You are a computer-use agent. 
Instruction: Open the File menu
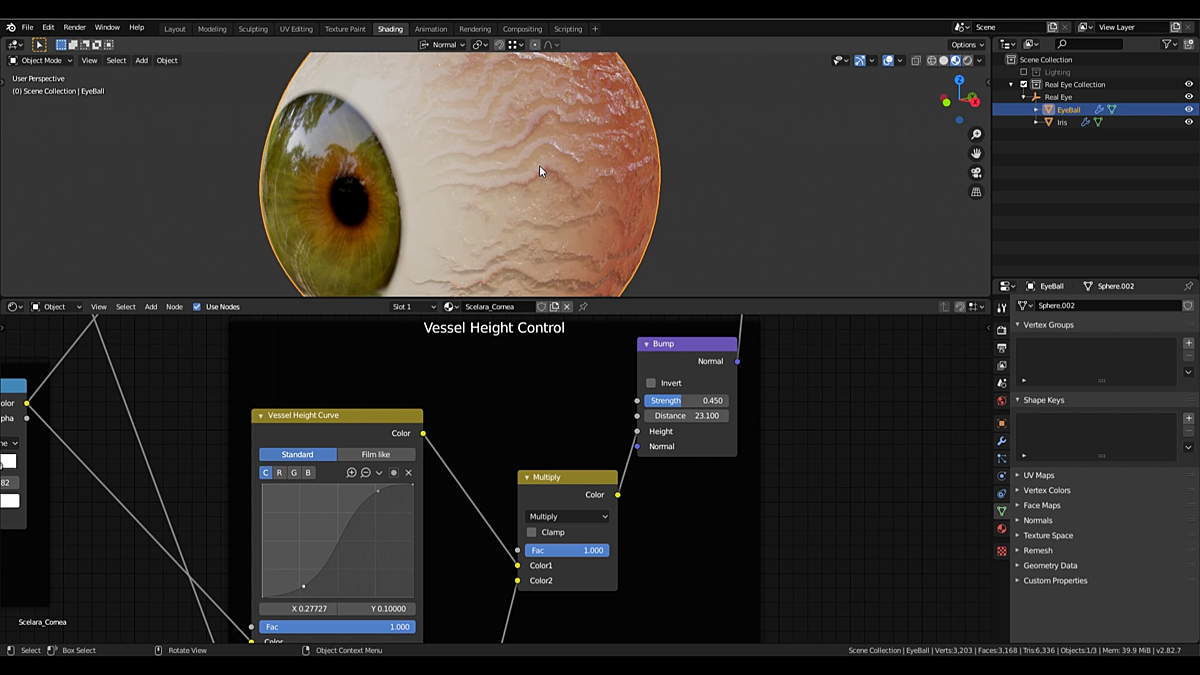[26, 27]
